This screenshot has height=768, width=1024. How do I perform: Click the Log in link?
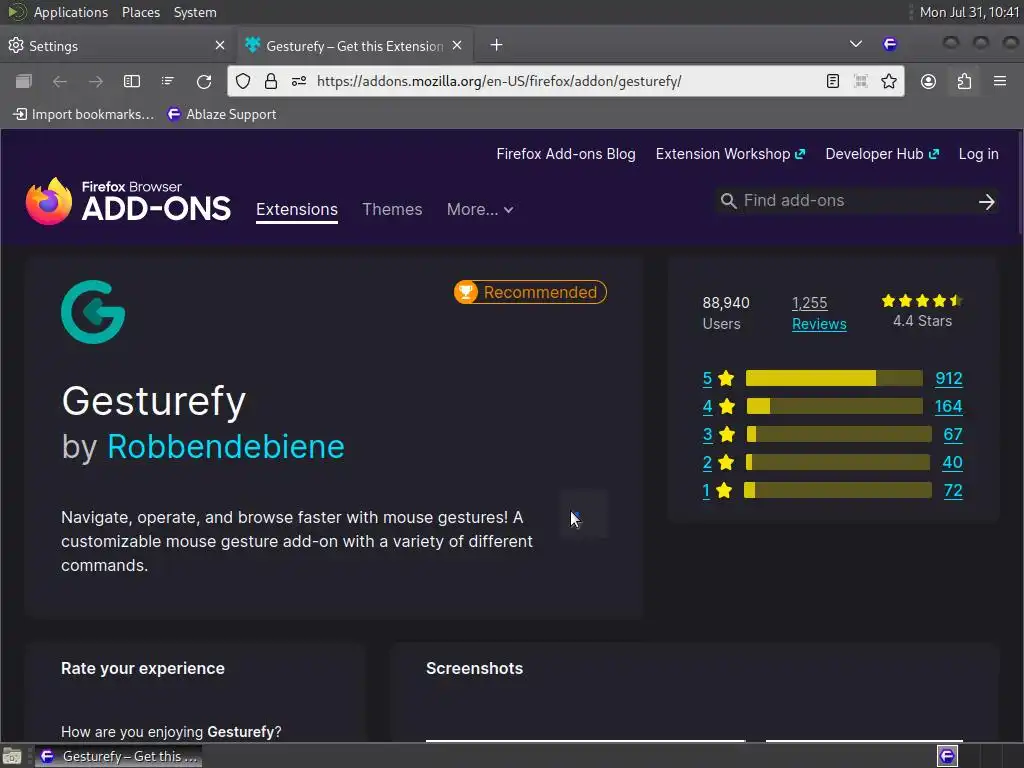tap(978, 154)
